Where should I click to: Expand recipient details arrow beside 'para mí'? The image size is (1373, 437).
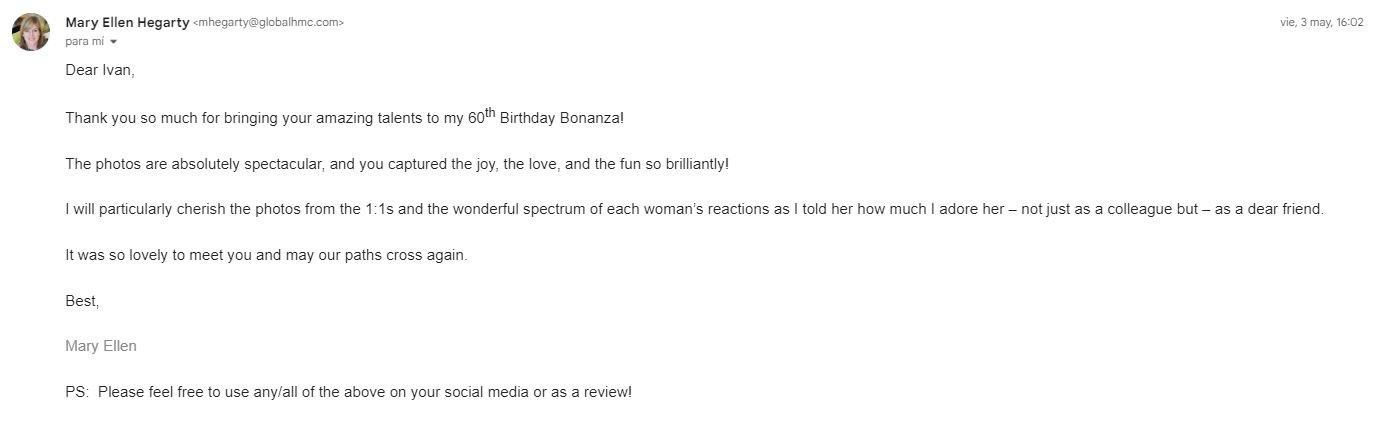113,42
